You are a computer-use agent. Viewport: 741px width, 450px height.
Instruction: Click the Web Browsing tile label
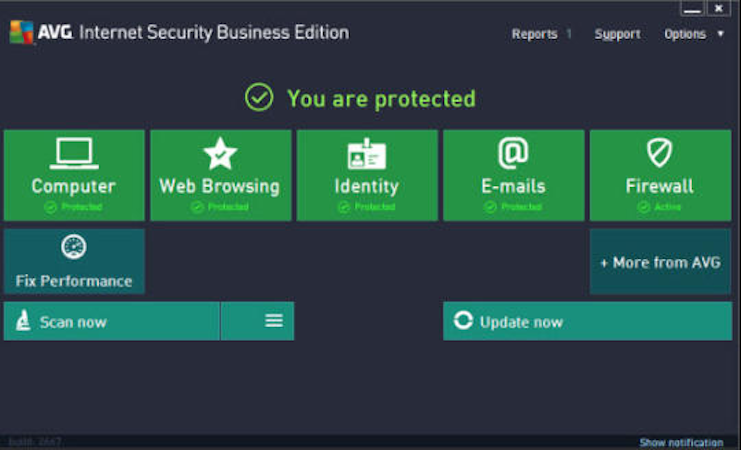219,186
